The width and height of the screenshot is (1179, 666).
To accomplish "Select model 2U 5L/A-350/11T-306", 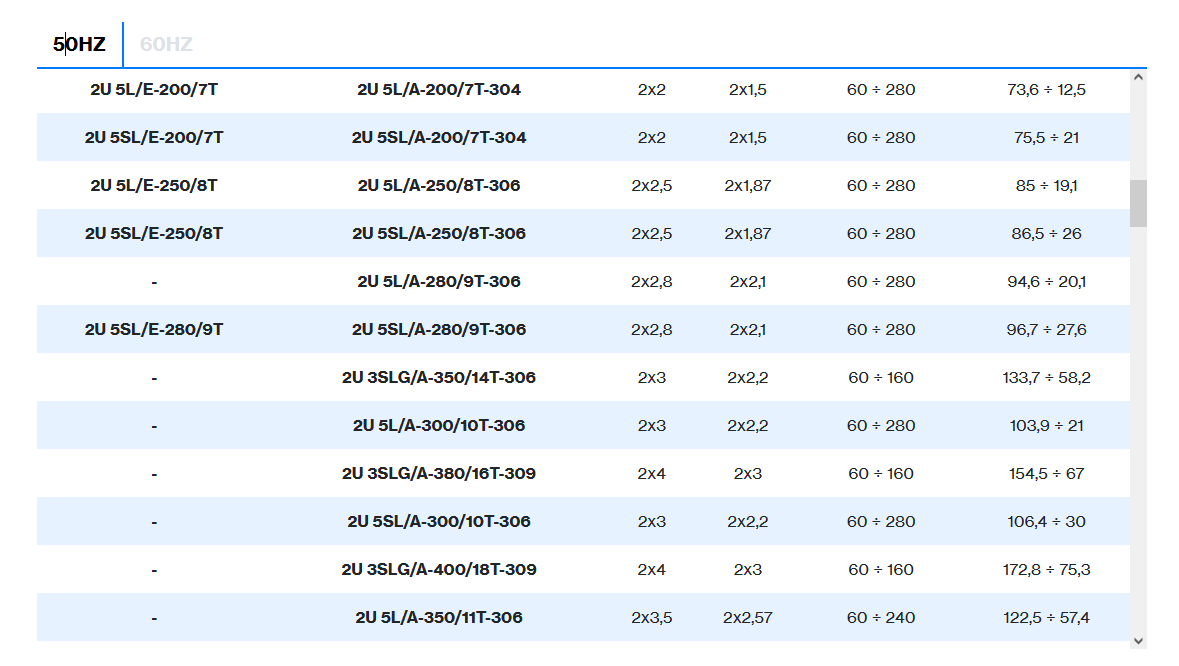I will coord(439,617).
